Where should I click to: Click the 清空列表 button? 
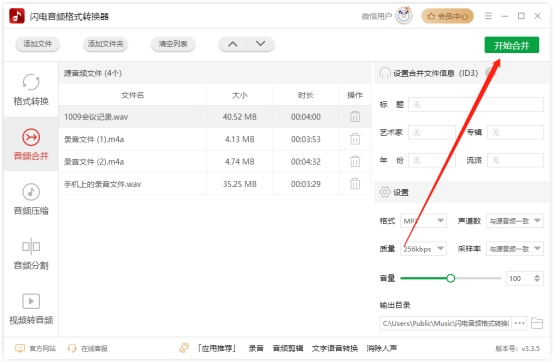click(x=173, y=44)
